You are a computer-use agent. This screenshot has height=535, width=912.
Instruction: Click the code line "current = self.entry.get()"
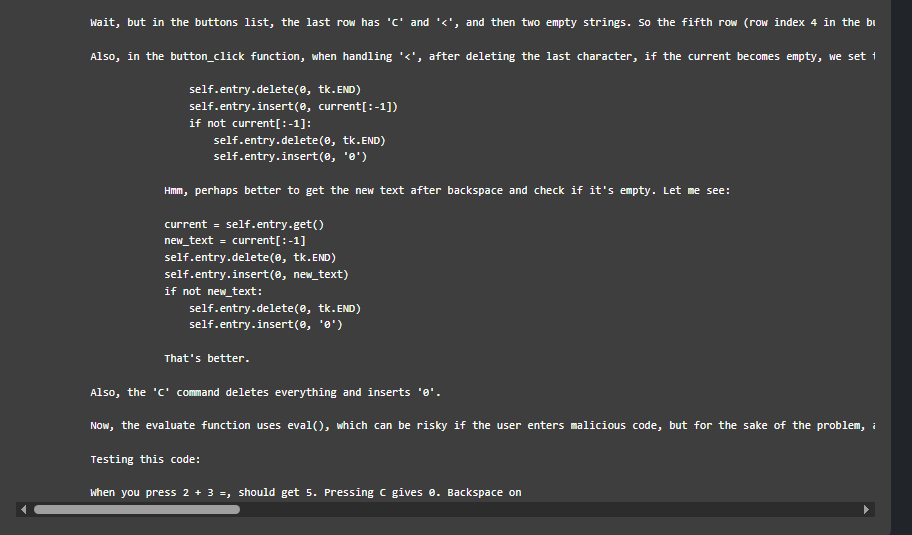tap(244, 224)
